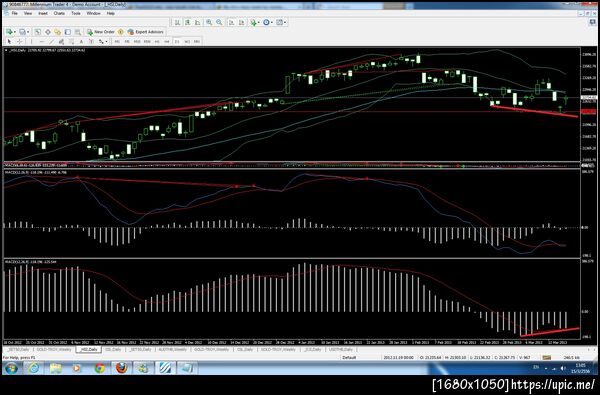Image resolution: width=600 pixels, height=395 pixels.
Task: Select the trendline drawing tool
Action: [51, 41]
